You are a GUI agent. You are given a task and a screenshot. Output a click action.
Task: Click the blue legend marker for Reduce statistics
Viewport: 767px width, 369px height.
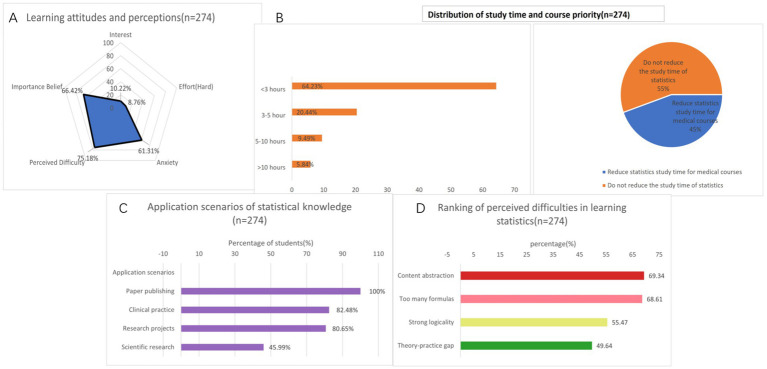point(606,172)
